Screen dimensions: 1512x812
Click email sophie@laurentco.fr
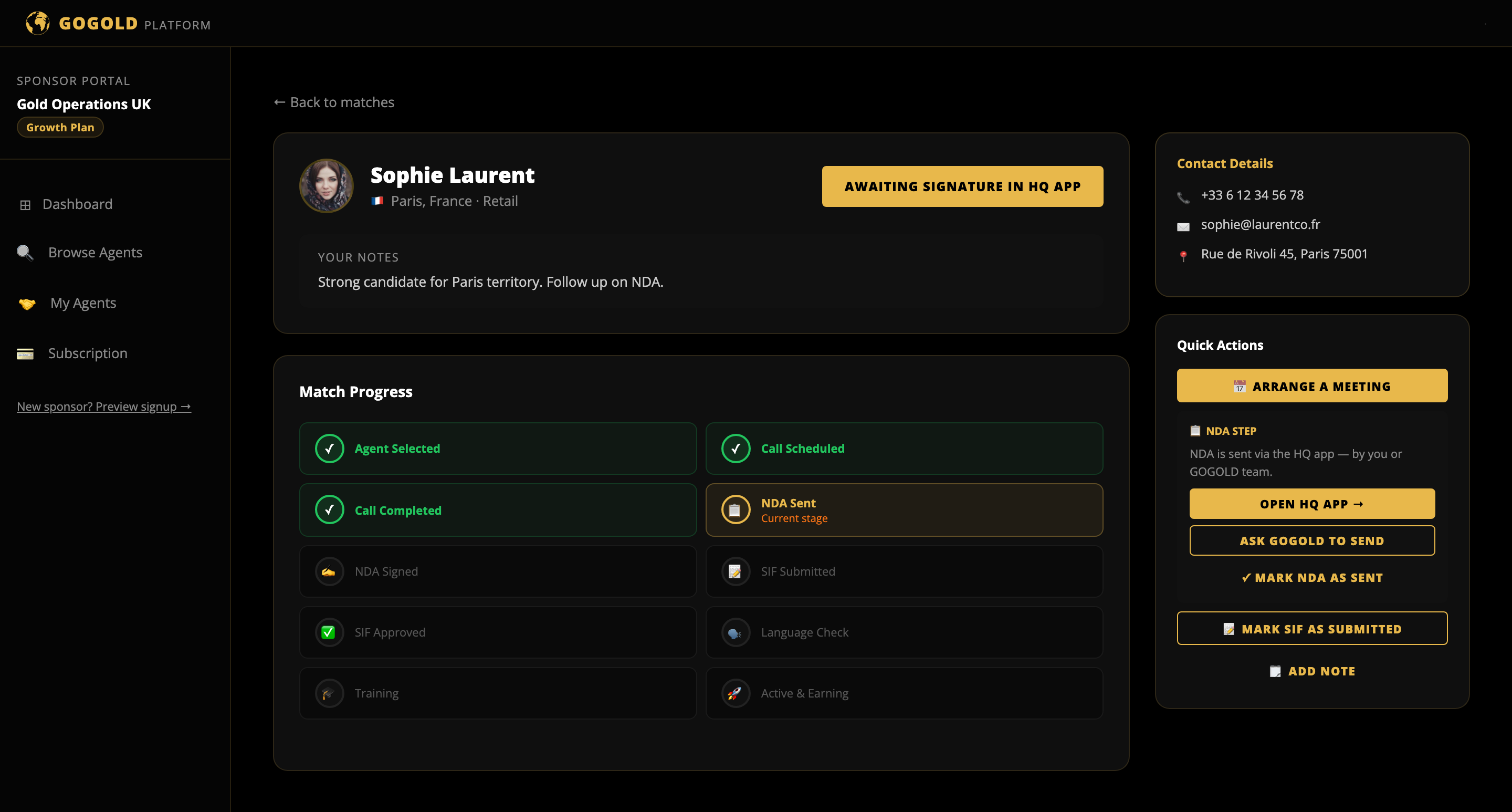coord(1260,224)
